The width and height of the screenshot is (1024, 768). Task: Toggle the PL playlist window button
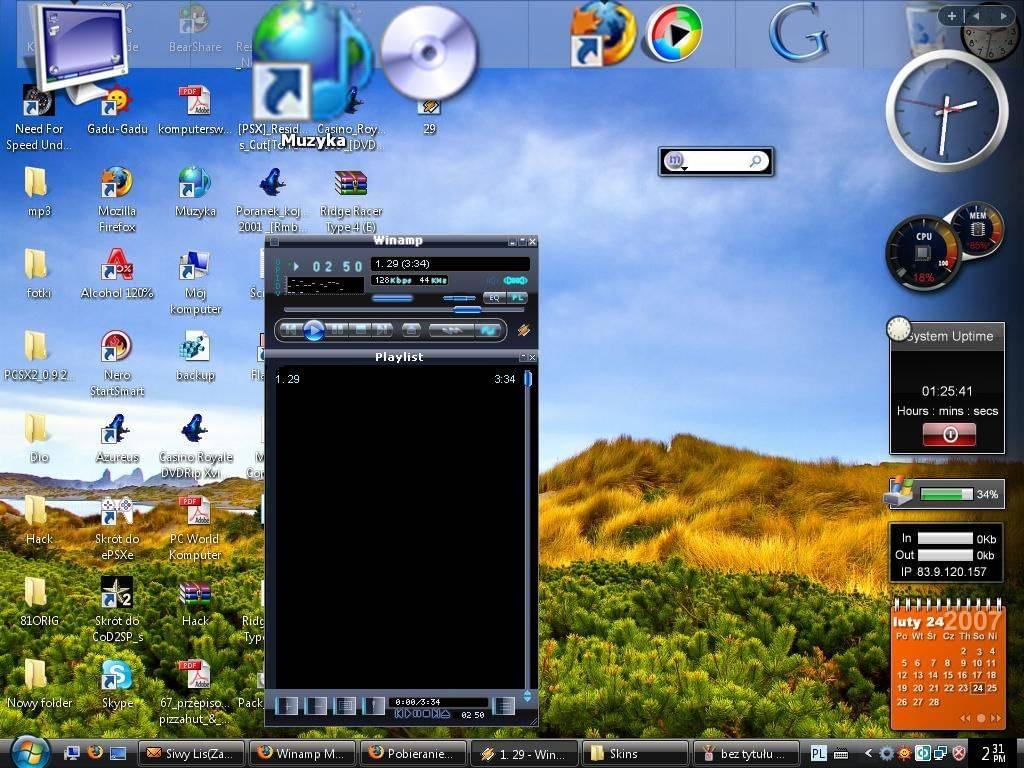(x=517, y=298)
